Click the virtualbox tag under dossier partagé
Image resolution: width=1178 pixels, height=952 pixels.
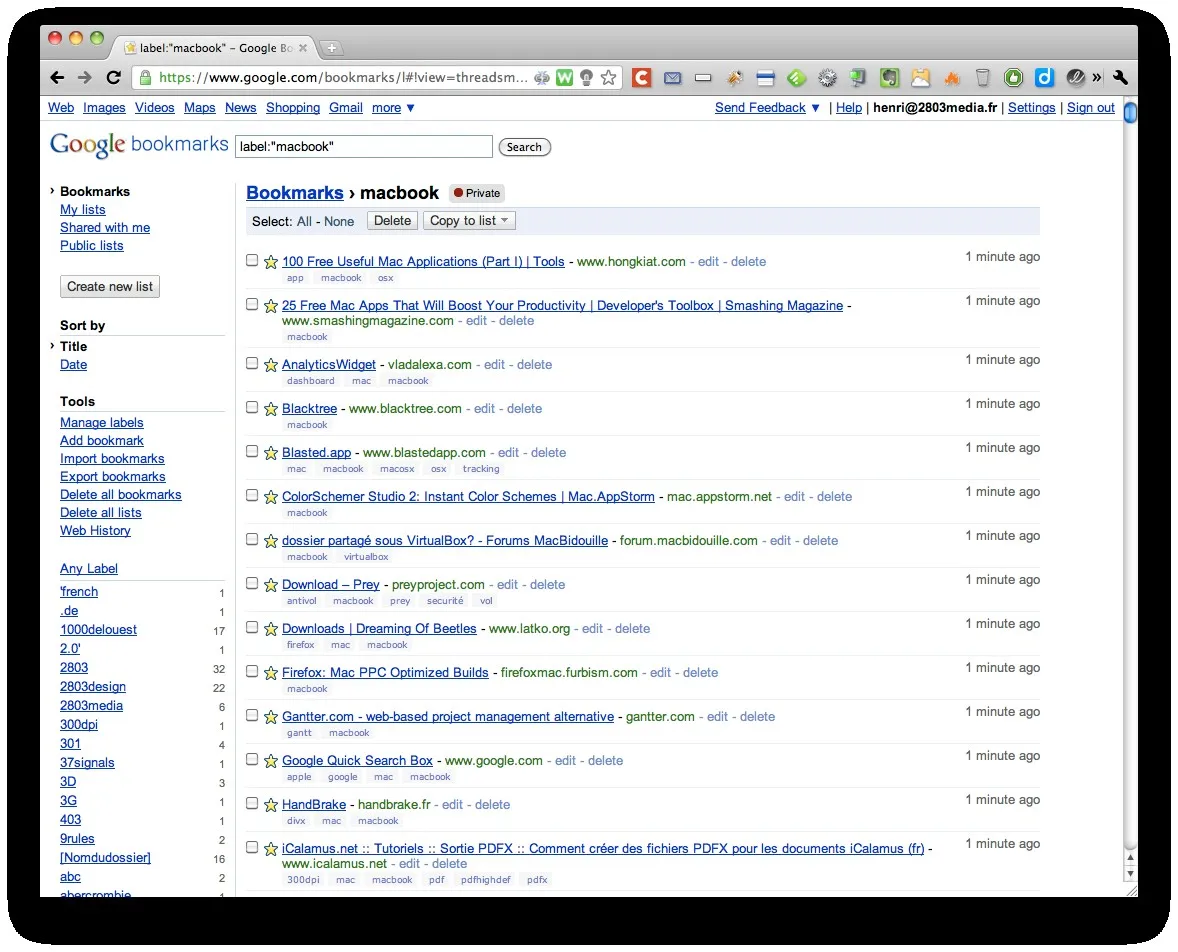[367, 557]
